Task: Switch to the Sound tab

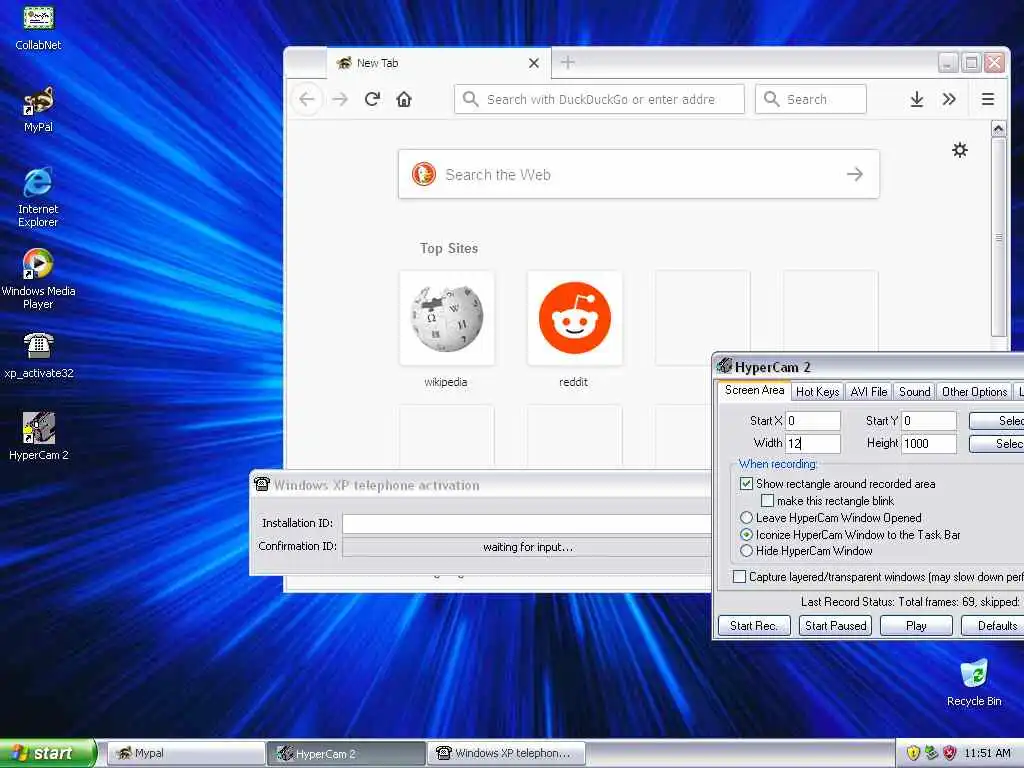Action: [914, 392]
